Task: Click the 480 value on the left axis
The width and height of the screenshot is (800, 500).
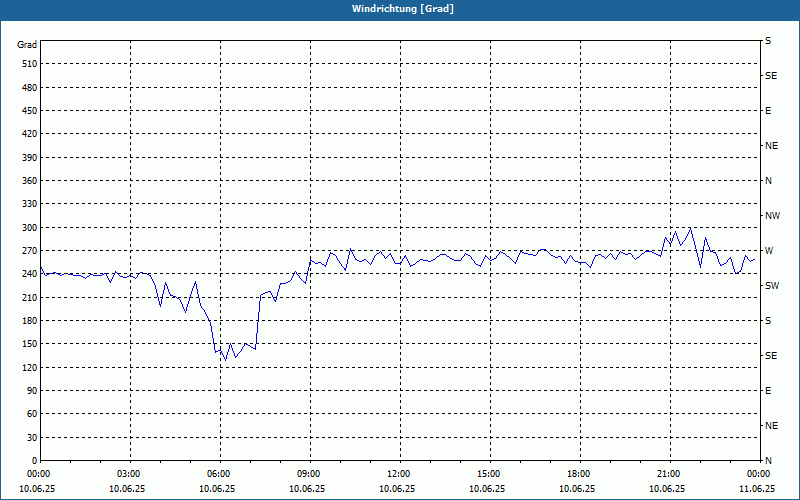Action: click(x=30, y=88)
